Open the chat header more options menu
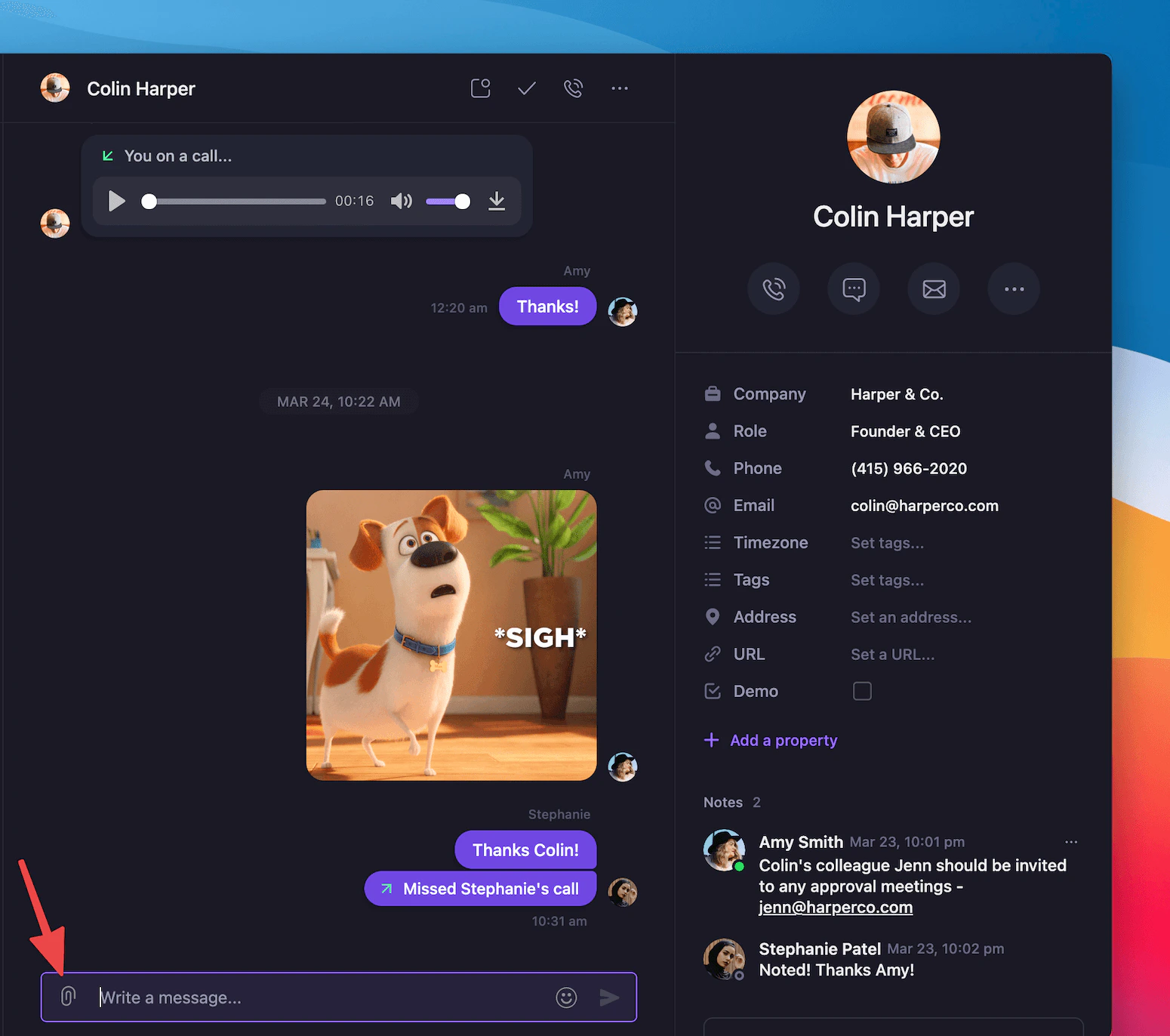 (x=620, y=88)
